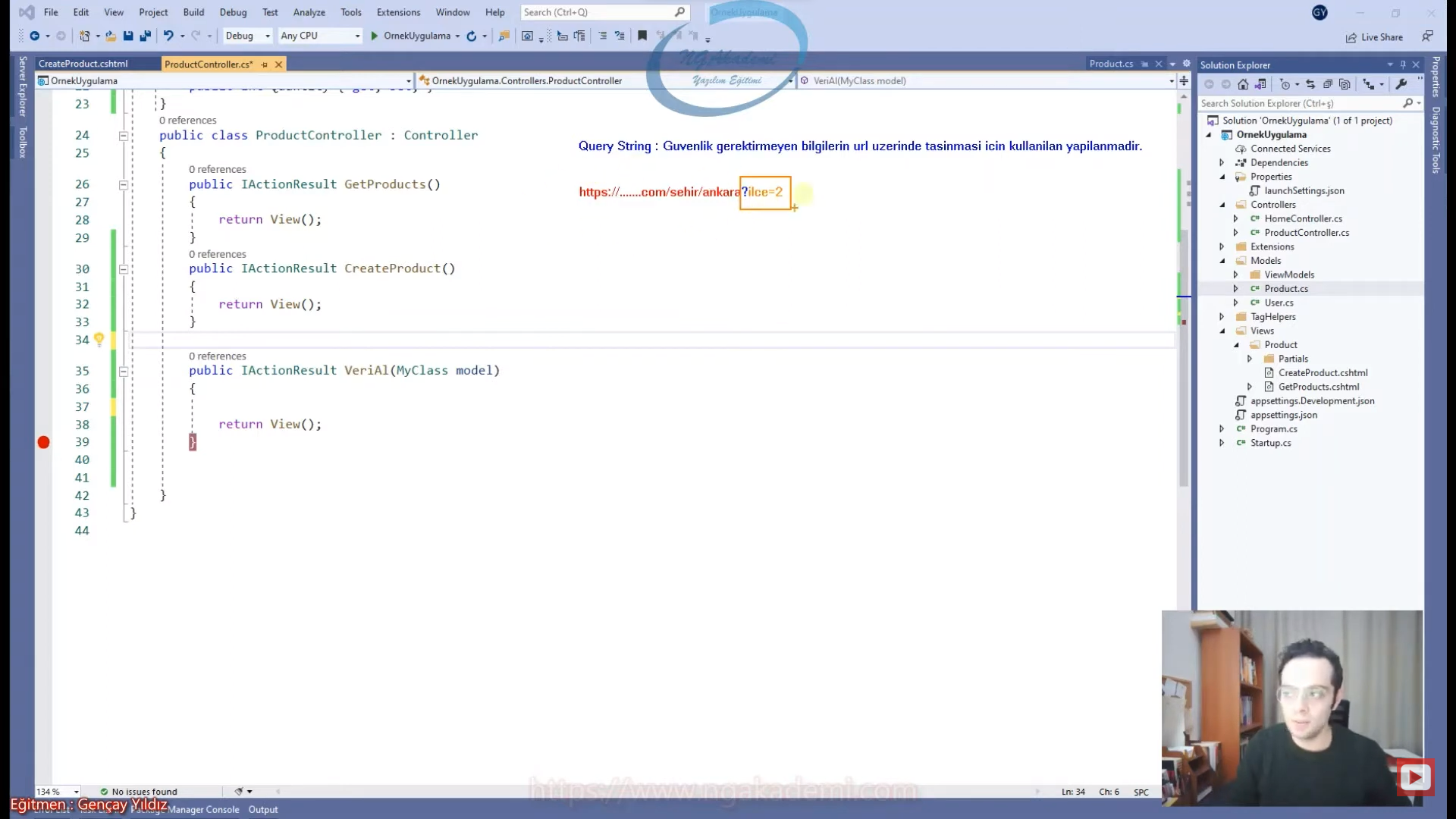Click Home icon in Solution Explorer toolbar
This screenshot has width=1456, height=819.
coord(1243,84)
